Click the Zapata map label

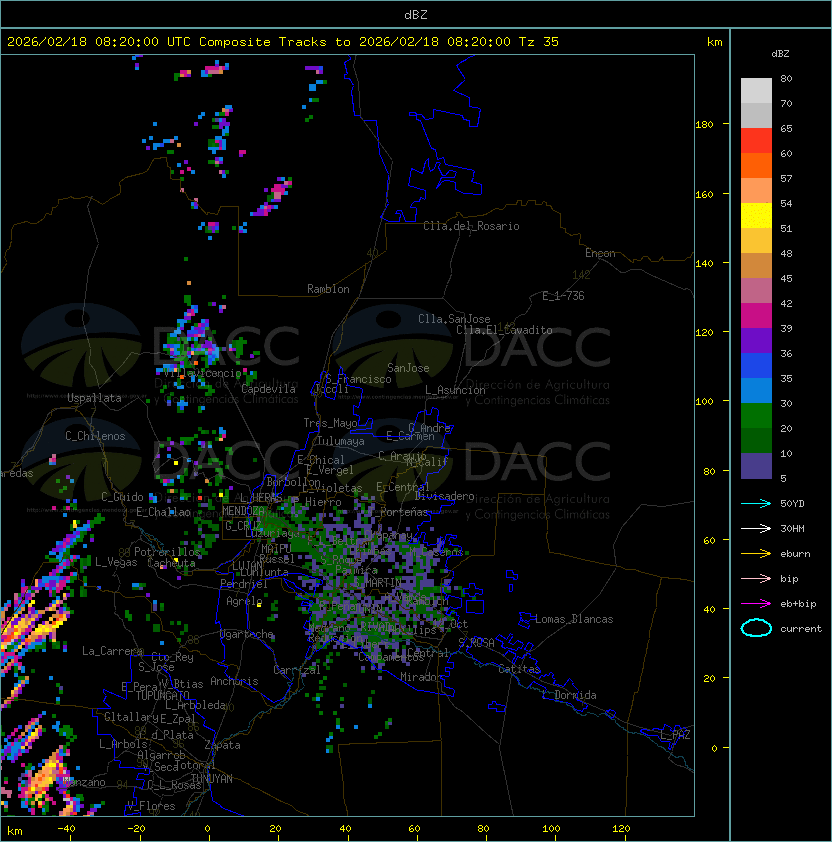pyautogui.click(x=222, y=745)
